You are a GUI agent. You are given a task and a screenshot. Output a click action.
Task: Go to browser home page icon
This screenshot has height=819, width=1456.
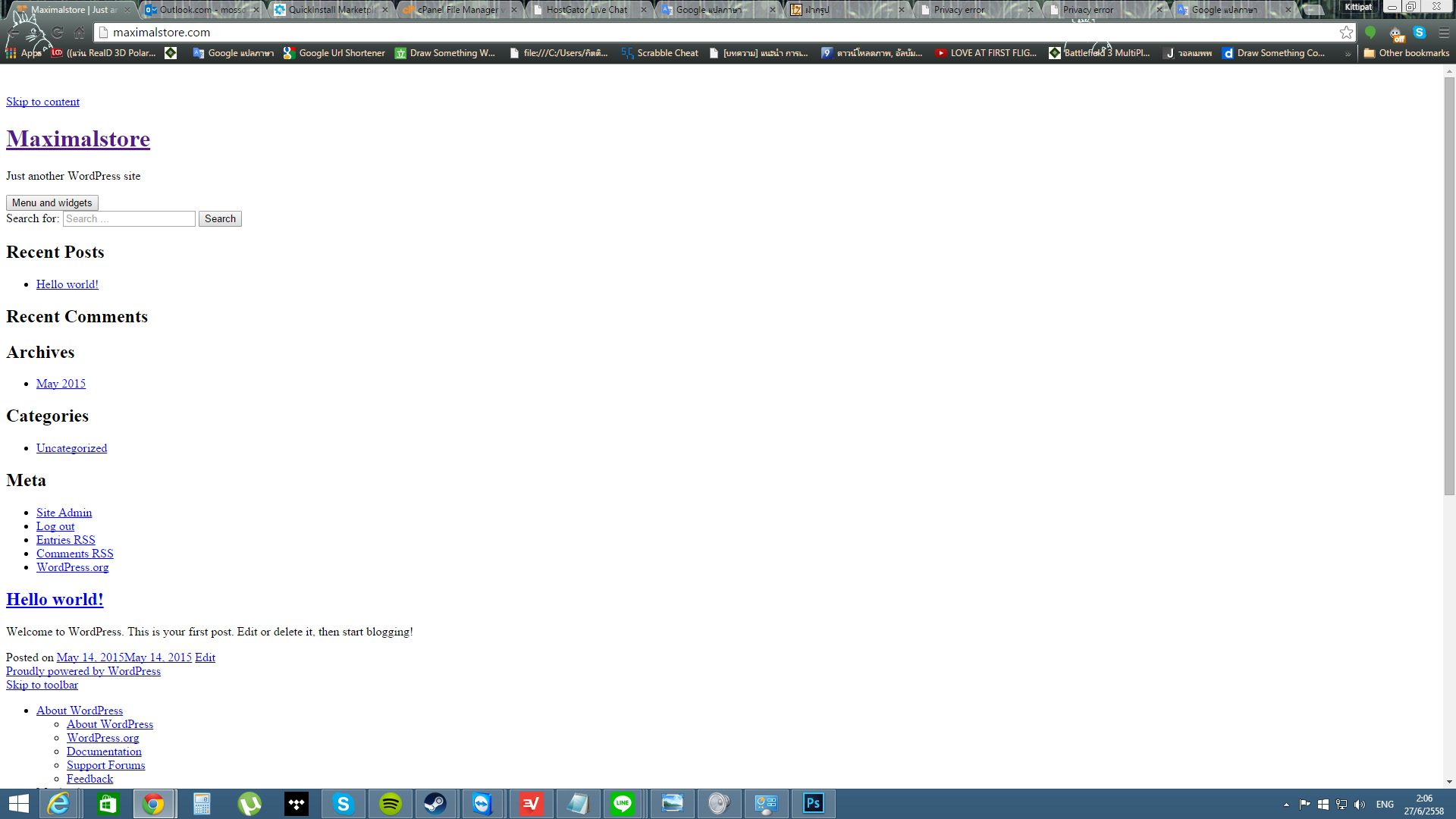80,33
